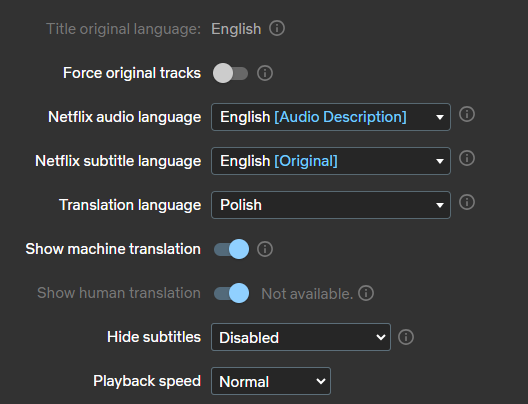The image size is (528, 404).
Task: Open info icon for Netflix subtitle language
Action: click(467, 158)
